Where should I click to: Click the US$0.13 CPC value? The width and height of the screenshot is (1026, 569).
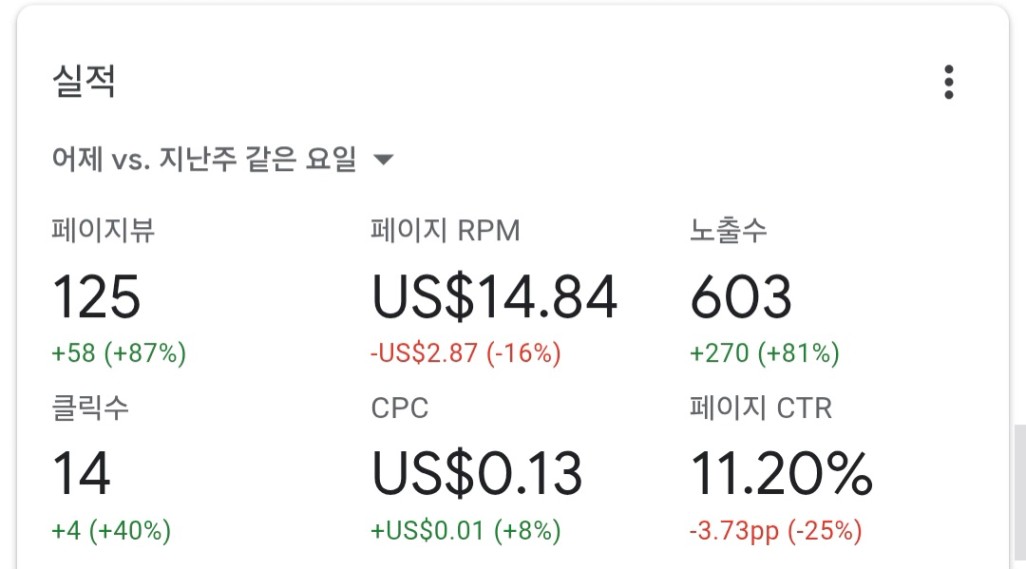tap(476, 474)
